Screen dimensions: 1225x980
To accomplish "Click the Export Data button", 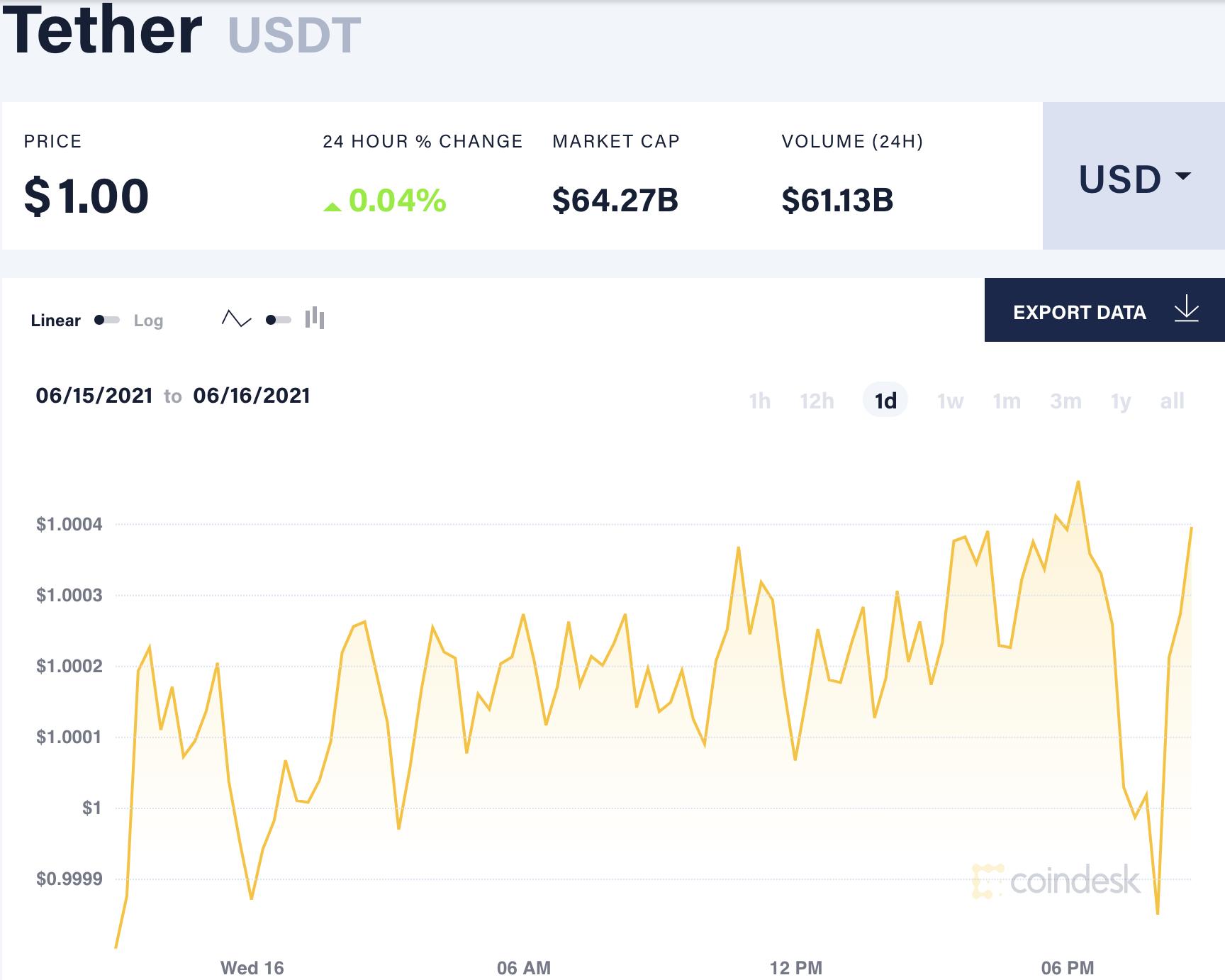I will coord(1080,311).
